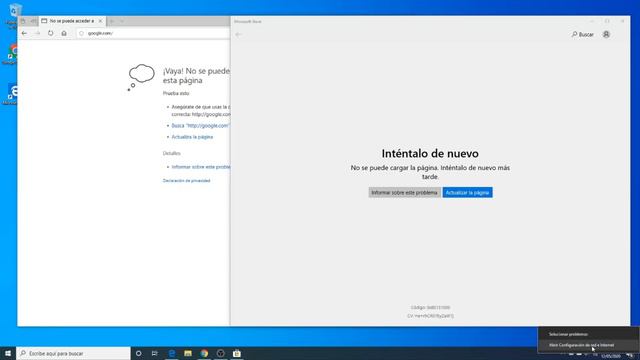Go back in the Microsoft Store window
Screen dimensions: 640x360
pos(238,35)
